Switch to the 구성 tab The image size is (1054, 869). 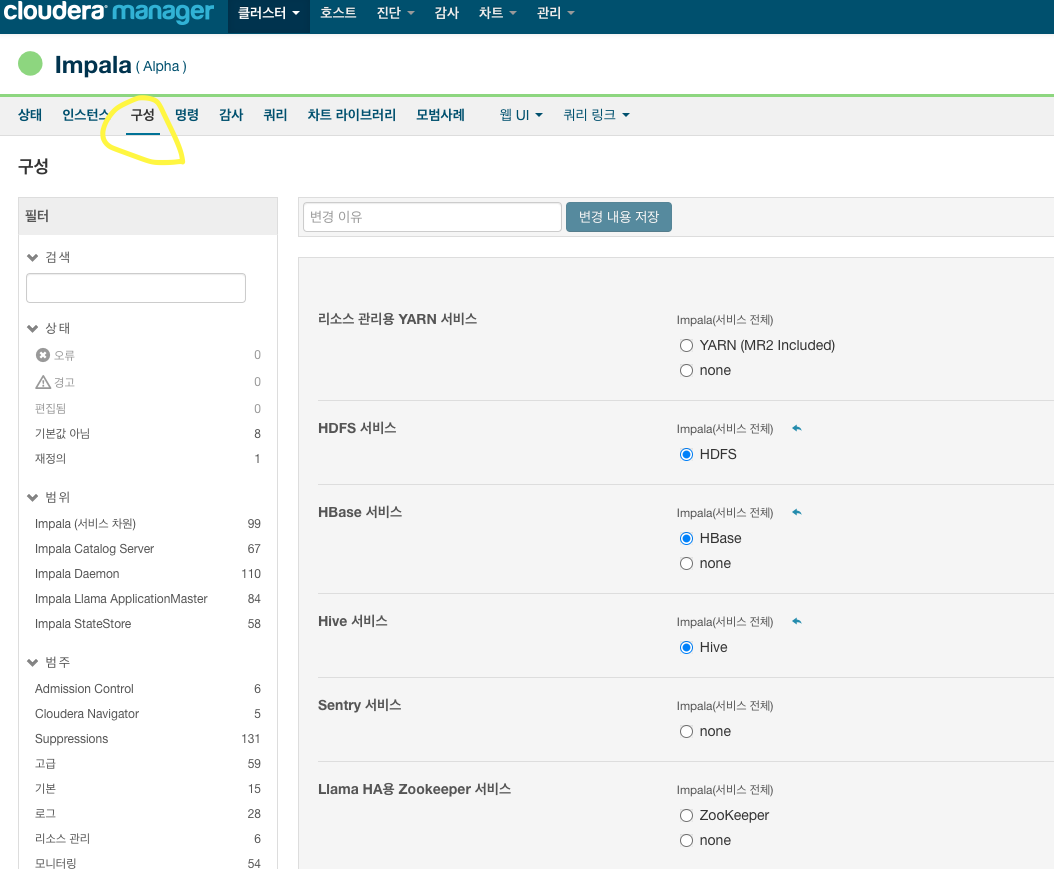click(x=143, y=115)
